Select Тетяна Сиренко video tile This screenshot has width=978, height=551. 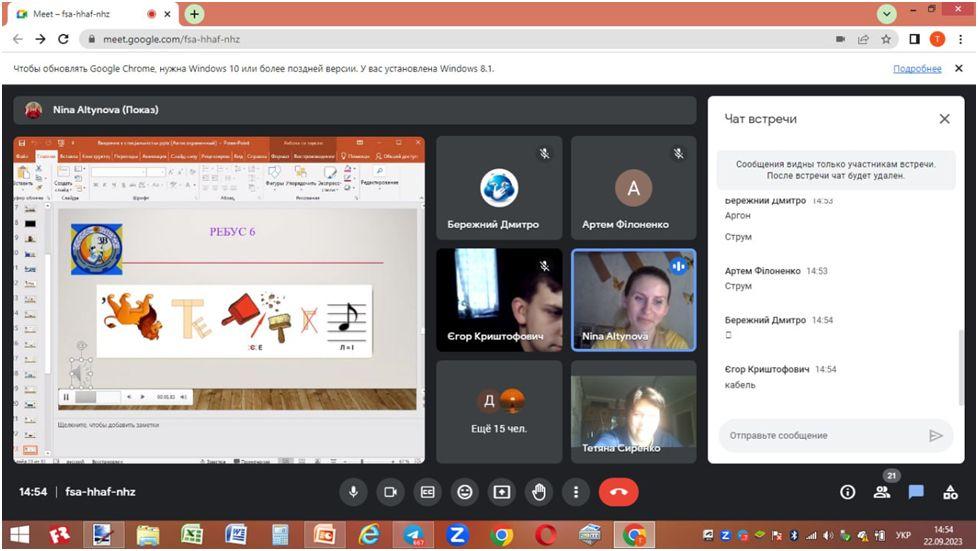click(x=634, y=412)
